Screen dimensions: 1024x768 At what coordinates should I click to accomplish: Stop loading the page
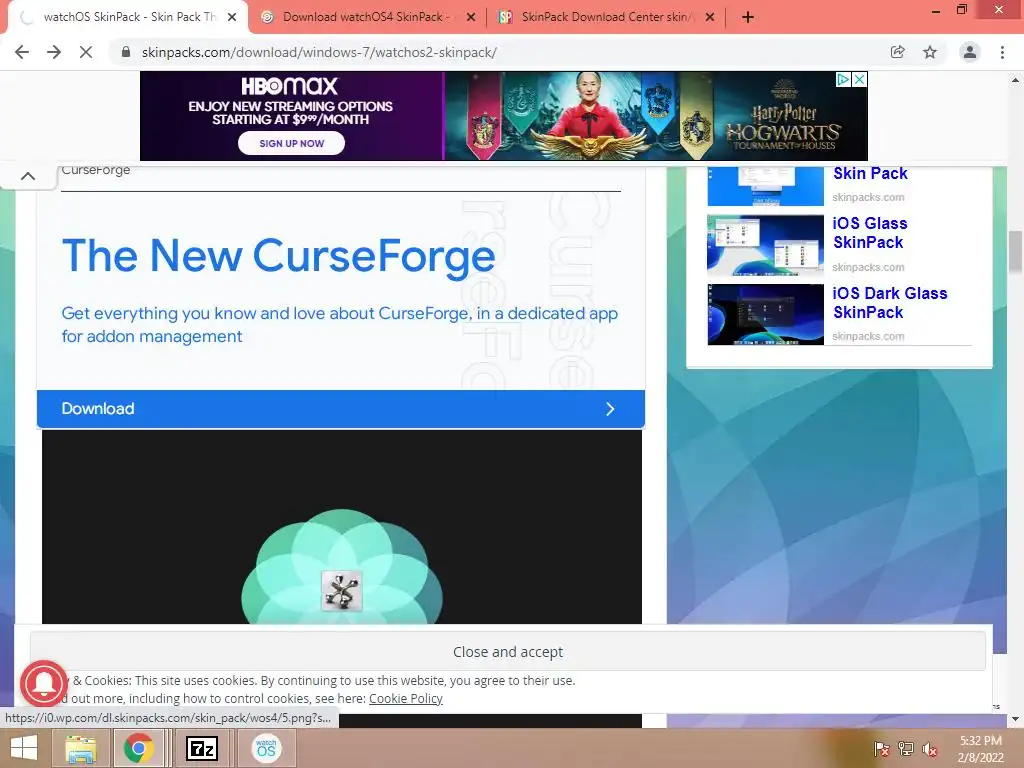click(86, 52)
